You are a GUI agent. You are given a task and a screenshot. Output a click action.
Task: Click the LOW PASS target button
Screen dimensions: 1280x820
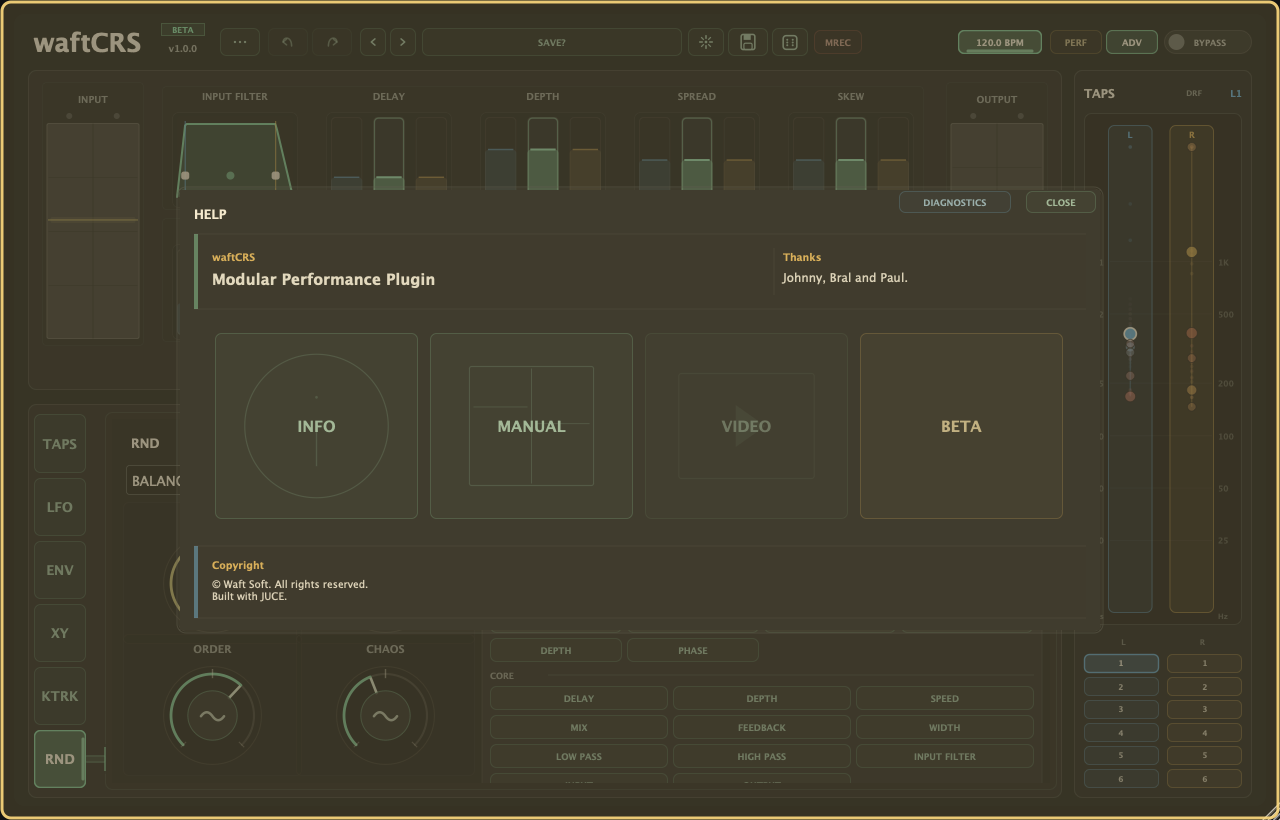[x=579, y=756]
